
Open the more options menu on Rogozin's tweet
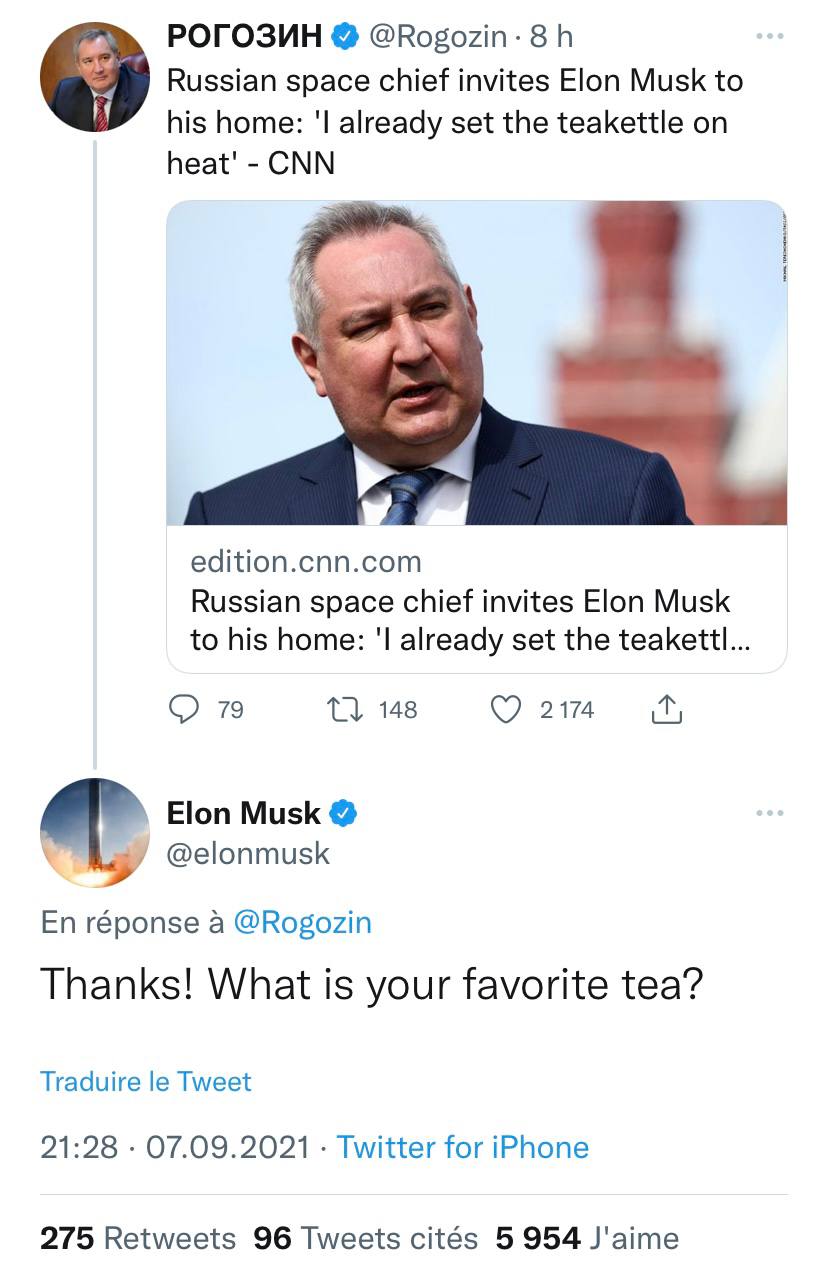tap(769, 37)
